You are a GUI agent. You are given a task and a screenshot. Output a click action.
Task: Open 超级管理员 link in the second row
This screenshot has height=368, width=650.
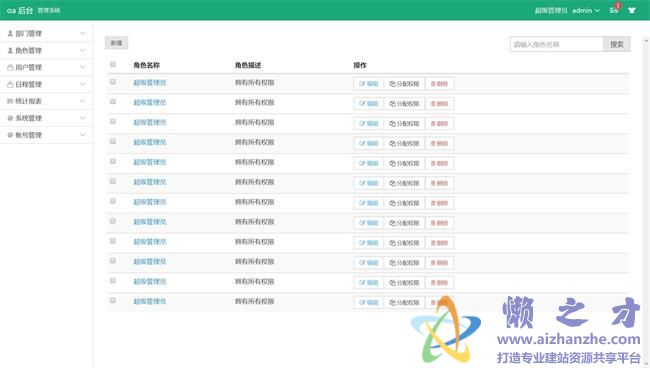pyautogui.click(x=150, y=102)
